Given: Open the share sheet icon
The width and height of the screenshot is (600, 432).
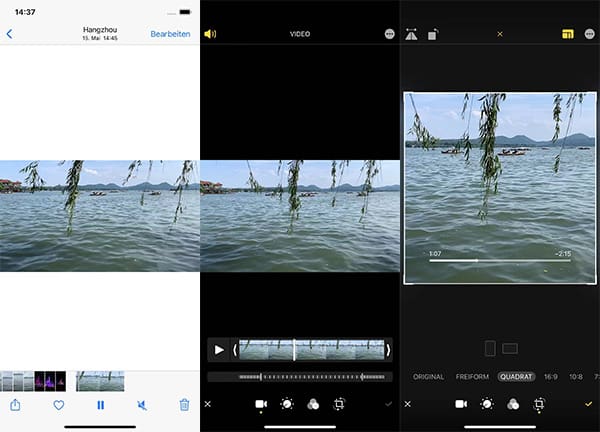Looking at the screenshot, I should 15,404.
